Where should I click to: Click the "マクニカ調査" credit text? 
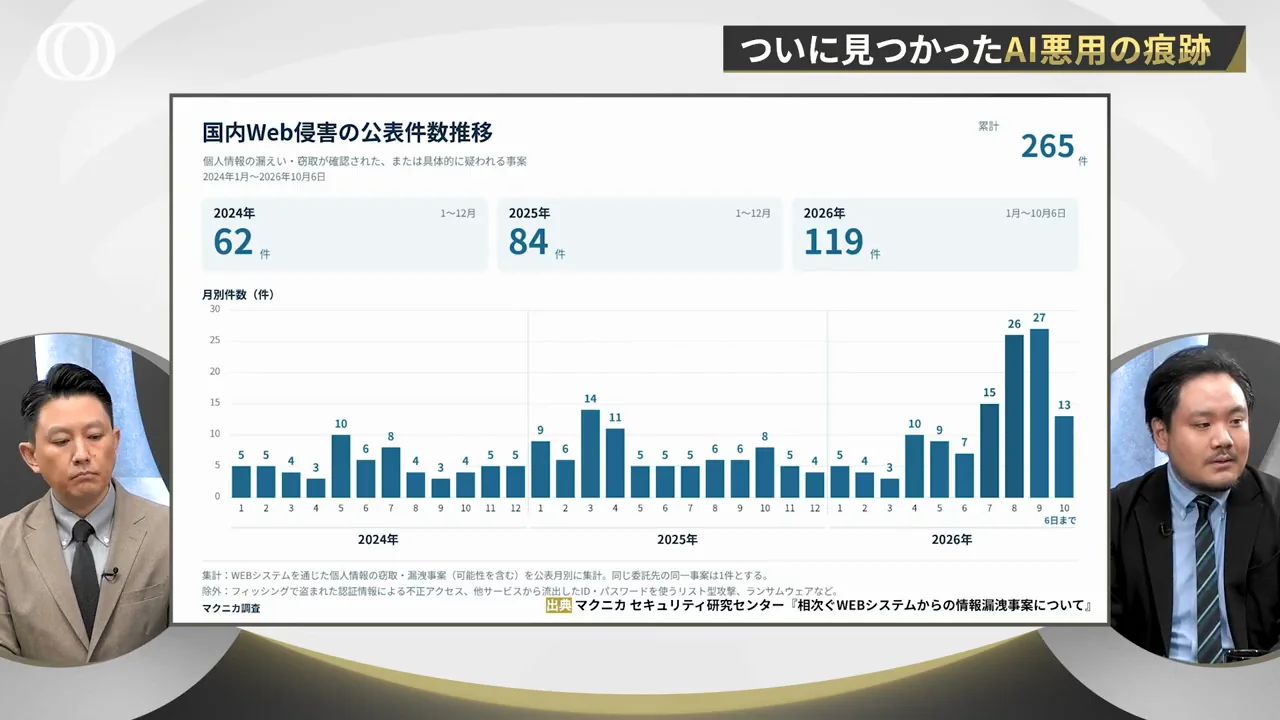pyautogui.click(x=231, y=608)
